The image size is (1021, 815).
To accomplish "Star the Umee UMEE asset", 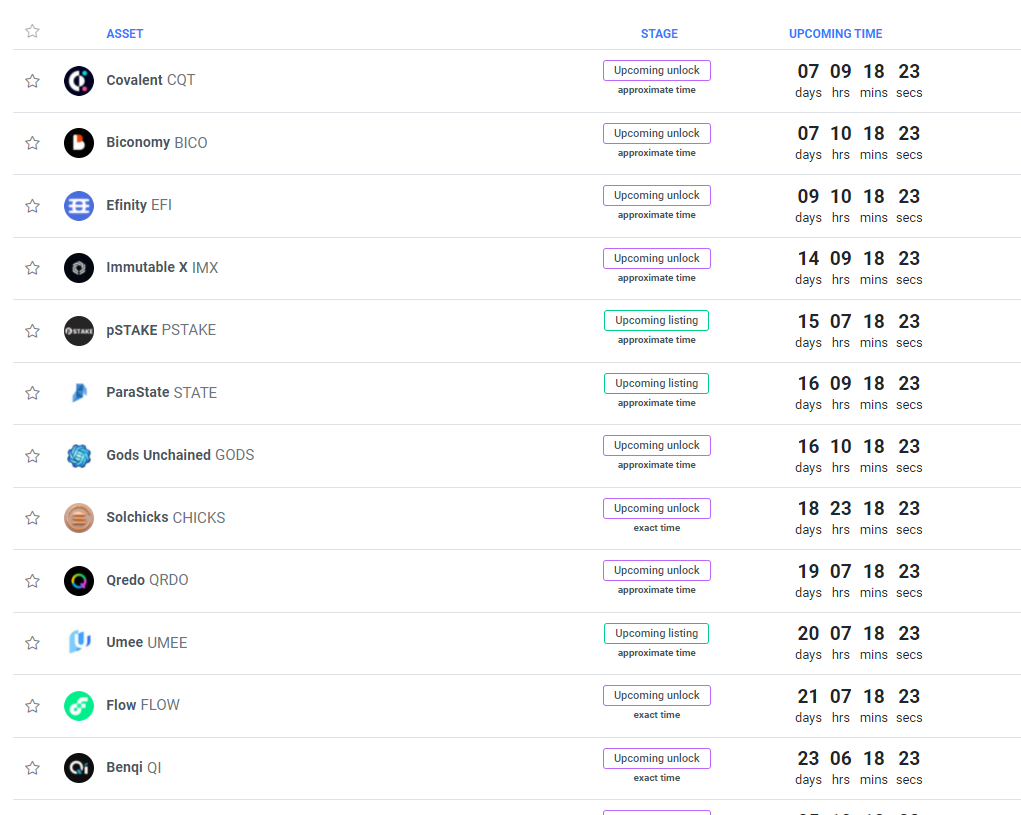I will coord(33,643).
